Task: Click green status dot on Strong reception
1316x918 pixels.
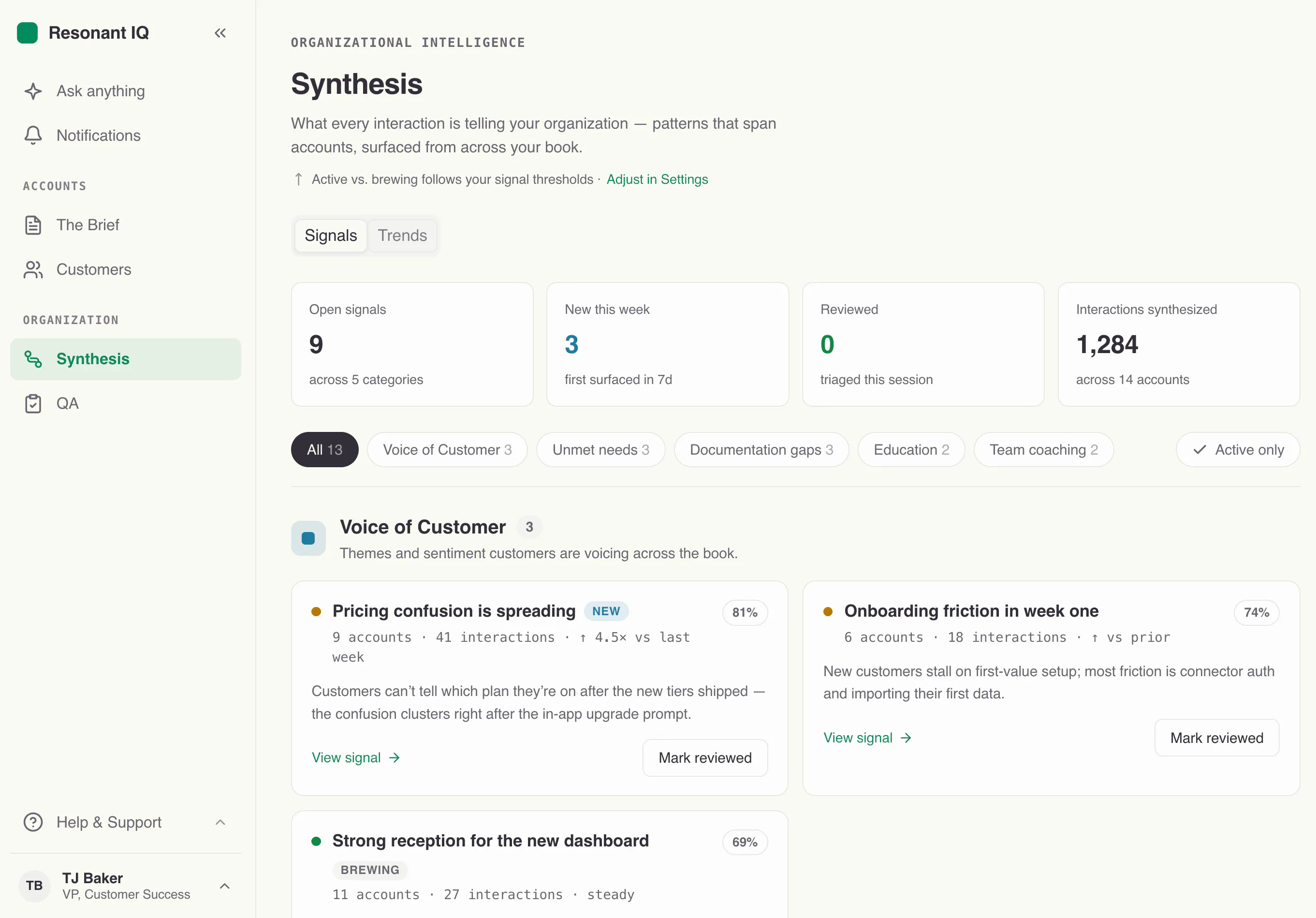Action: tap(316, 842)
